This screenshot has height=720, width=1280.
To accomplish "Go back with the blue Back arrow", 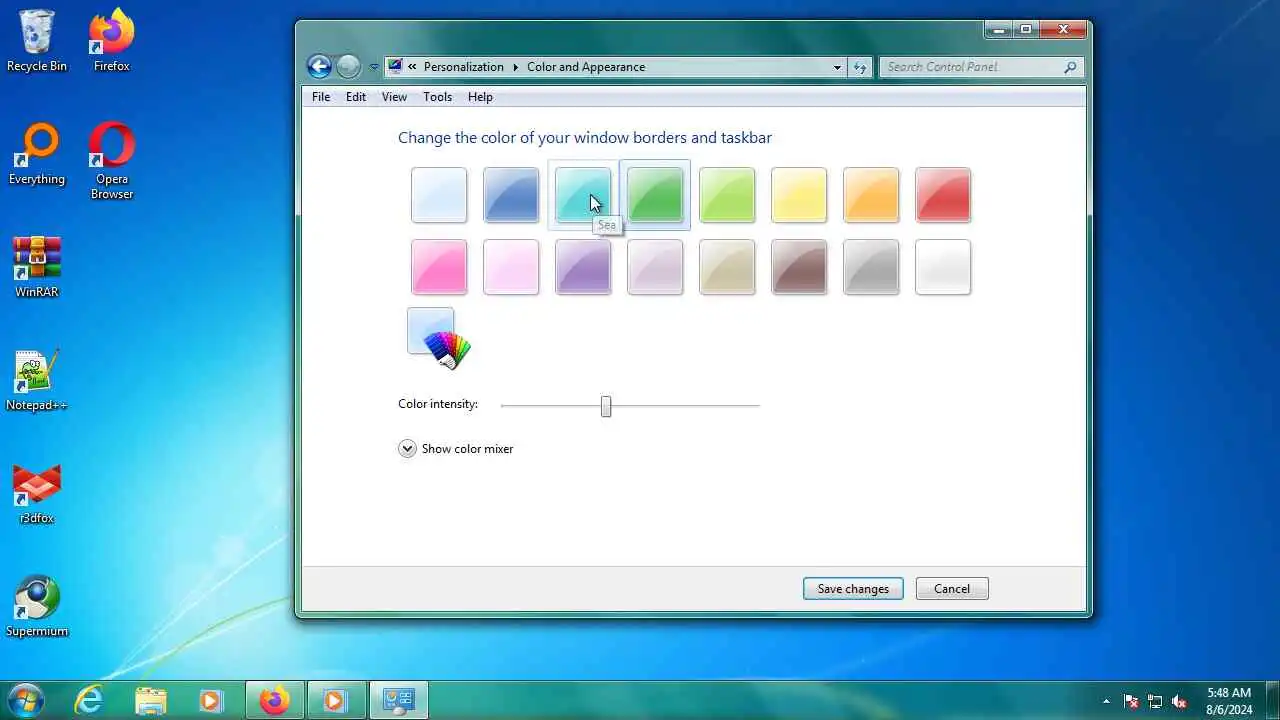I will pos(319,67).
